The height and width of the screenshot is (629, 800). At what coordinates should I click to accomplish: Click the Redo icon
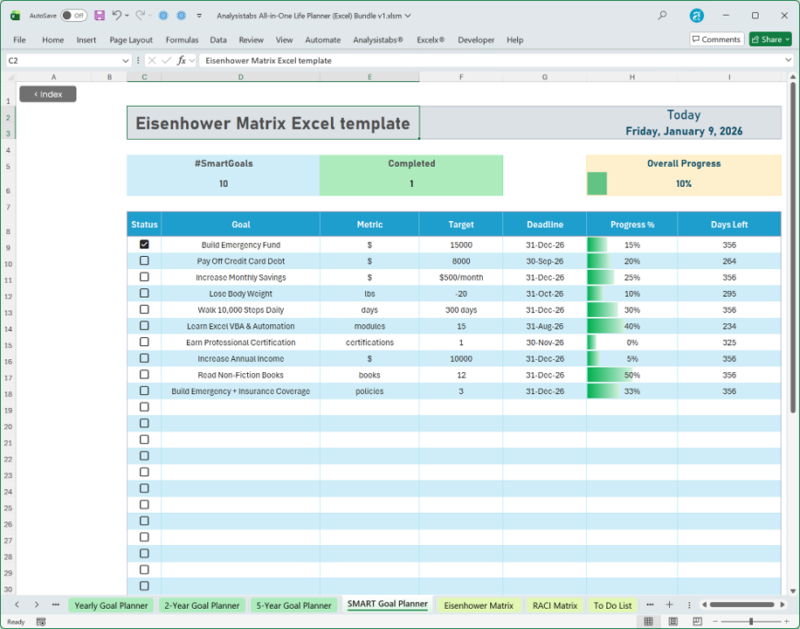pyautogui.click(x=140, y=15)
